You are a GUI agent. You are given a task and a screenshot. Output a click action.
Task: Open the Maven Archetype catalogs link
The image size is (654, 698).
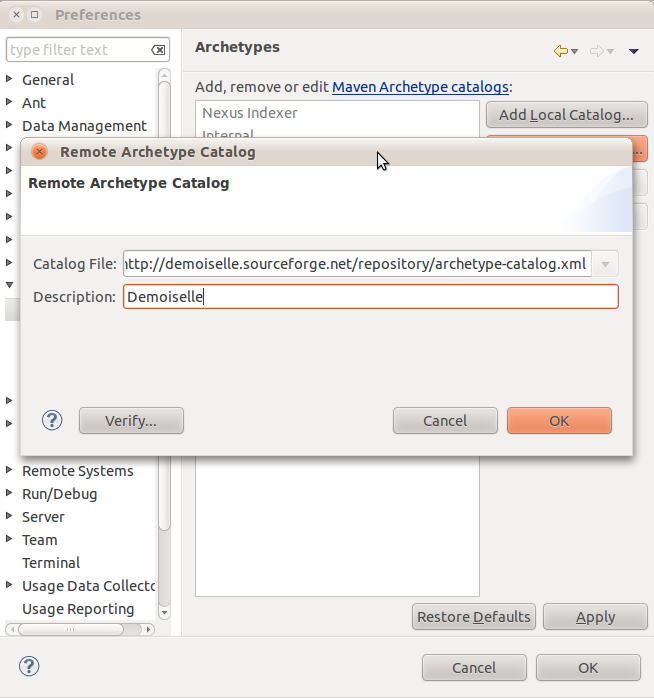tap(420, 87)
